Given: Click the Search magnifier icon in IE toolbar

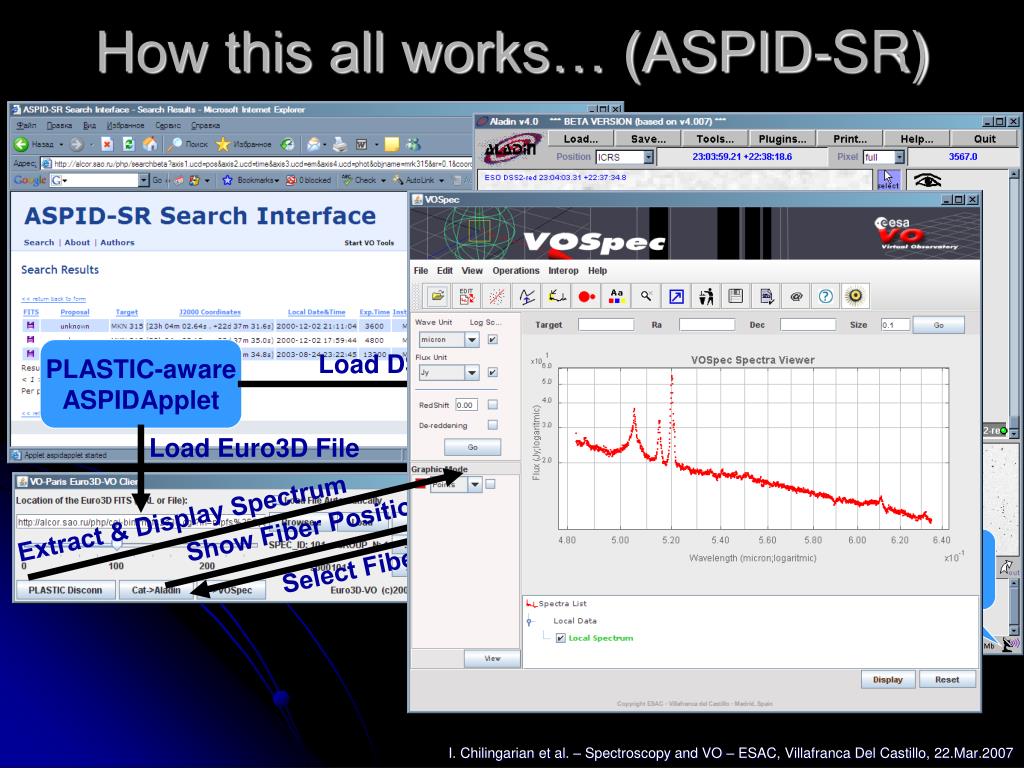Looking at the screenshot, I should point(174,144).
